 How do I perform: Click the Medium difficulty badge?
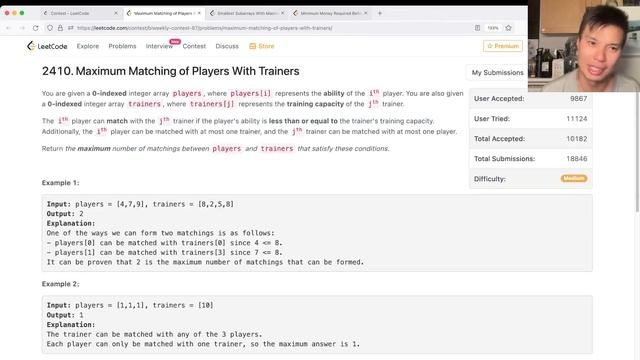573,178
